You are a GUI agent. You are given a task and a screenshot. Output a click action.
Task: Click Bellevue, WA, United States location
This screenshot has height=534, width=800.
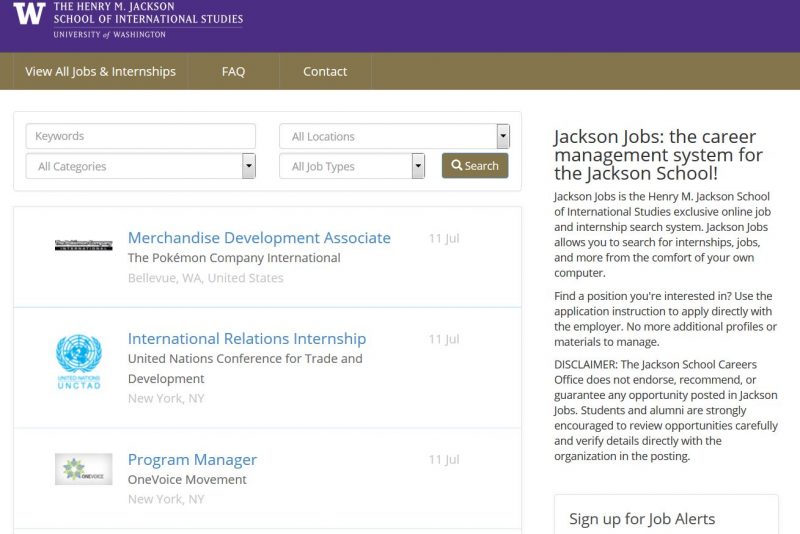[x=206, y=278]
